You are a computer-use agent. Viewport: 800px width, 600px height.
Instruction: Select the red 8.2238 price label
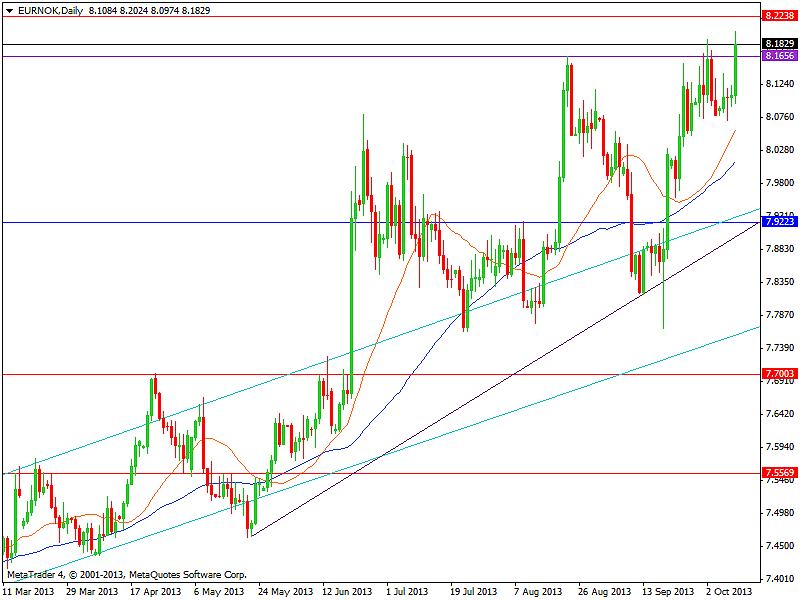(x=778, y=17)
